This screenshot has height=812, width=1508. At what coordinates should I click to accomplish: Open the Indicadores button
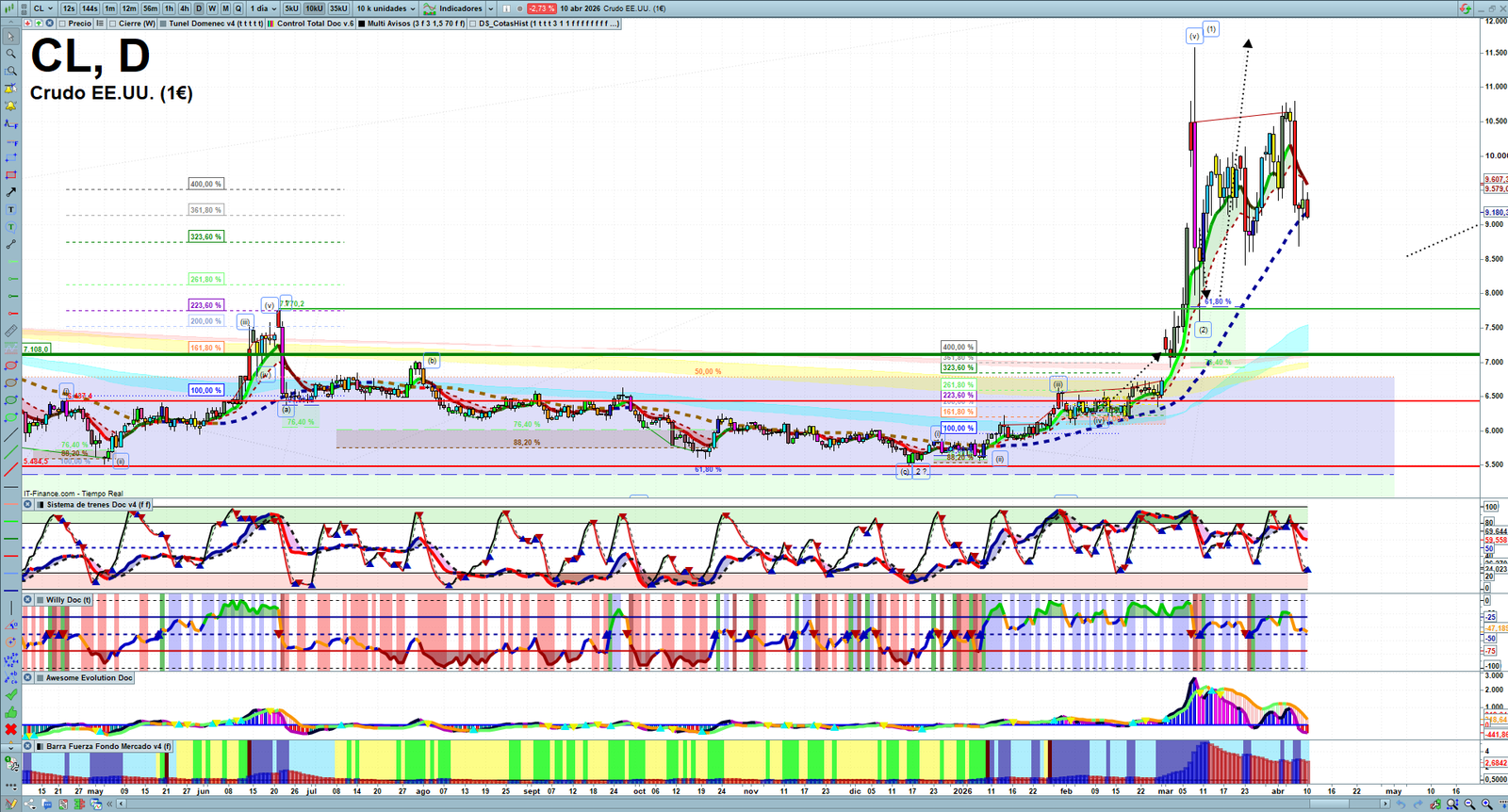[459, 8]
